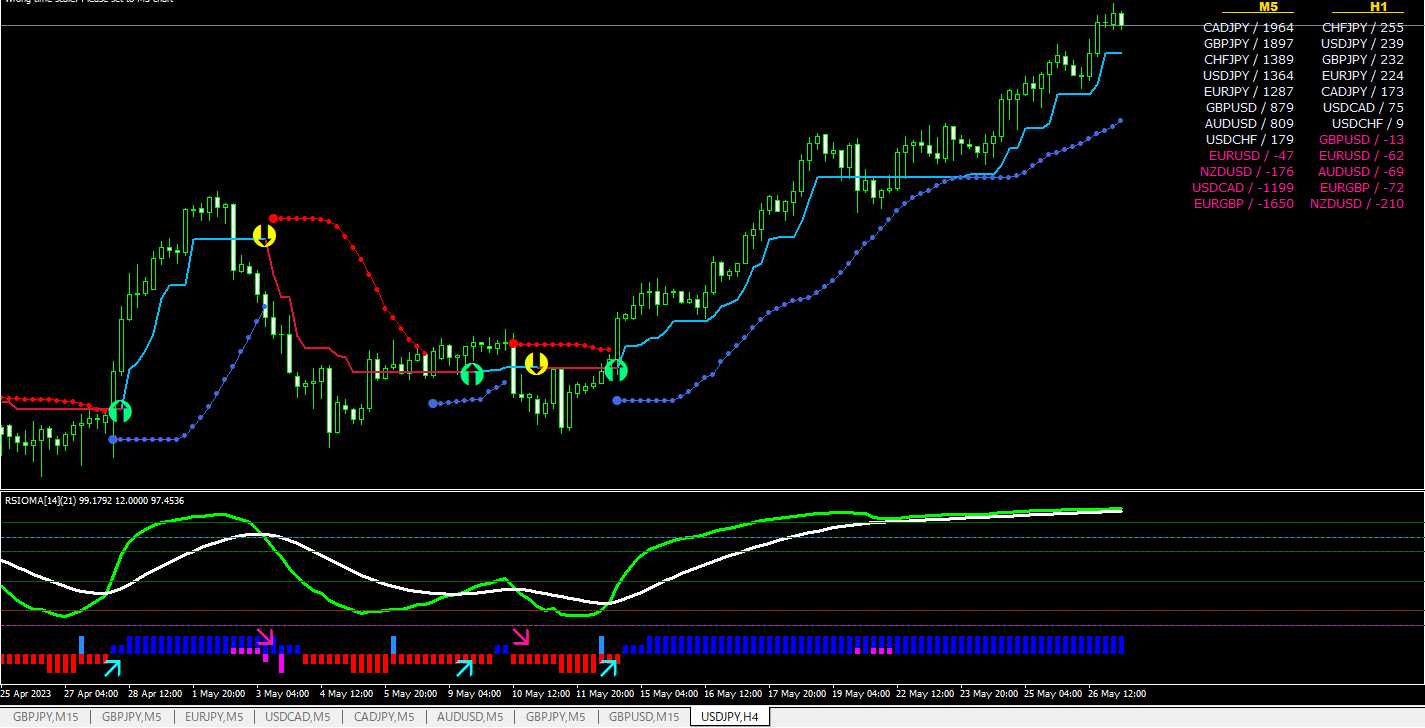Select the yellow sell arrow above 10 May 12:00
Viewport: 1425px width, 728px height.
(537, 363)
